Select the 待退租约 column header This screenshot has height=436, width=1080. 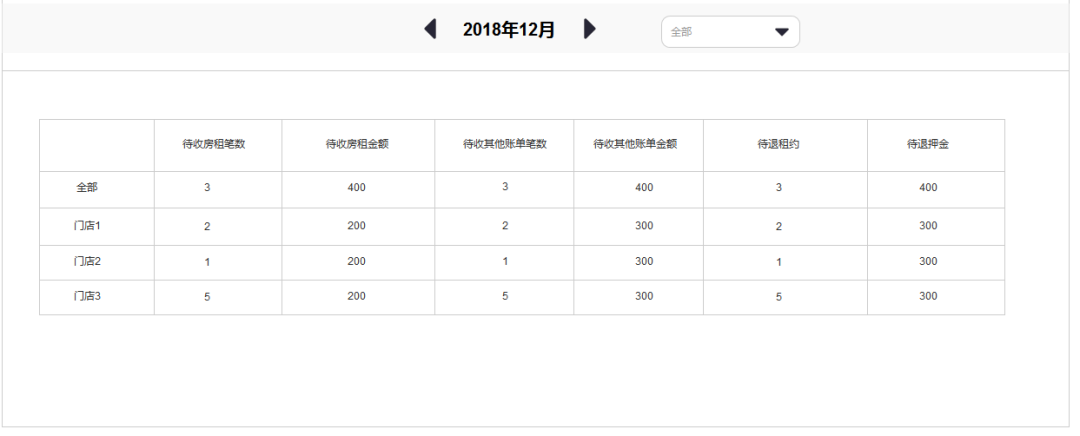tap(778, 145)
